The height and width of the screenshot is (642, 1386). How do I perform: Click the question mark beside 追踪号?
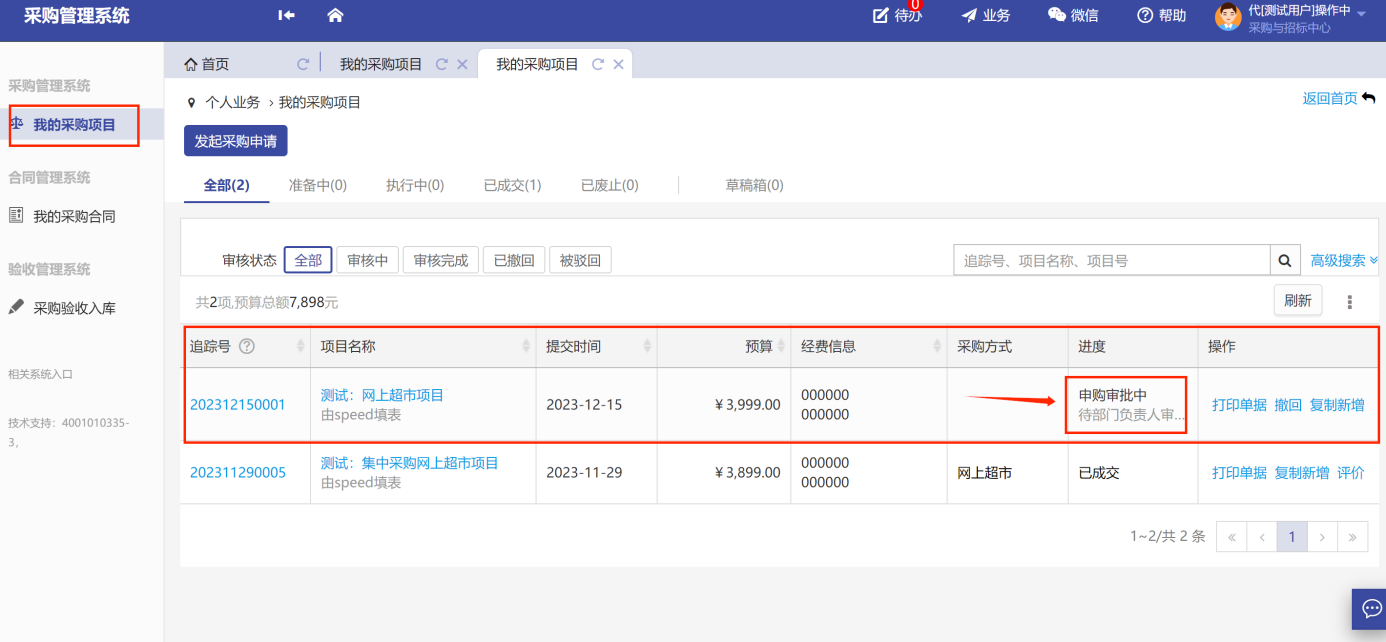[x=246, y=346]
